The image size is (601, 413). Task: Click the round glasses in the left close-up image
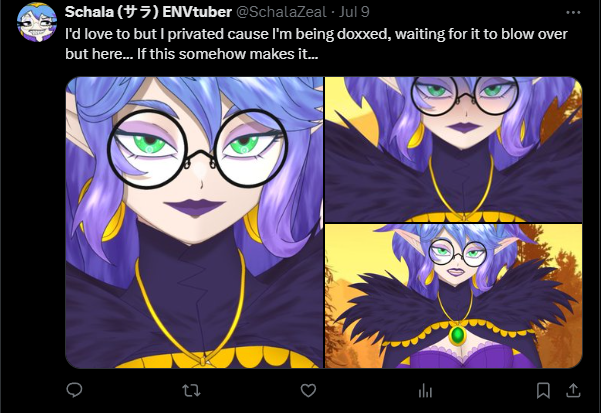click(197, 149)
